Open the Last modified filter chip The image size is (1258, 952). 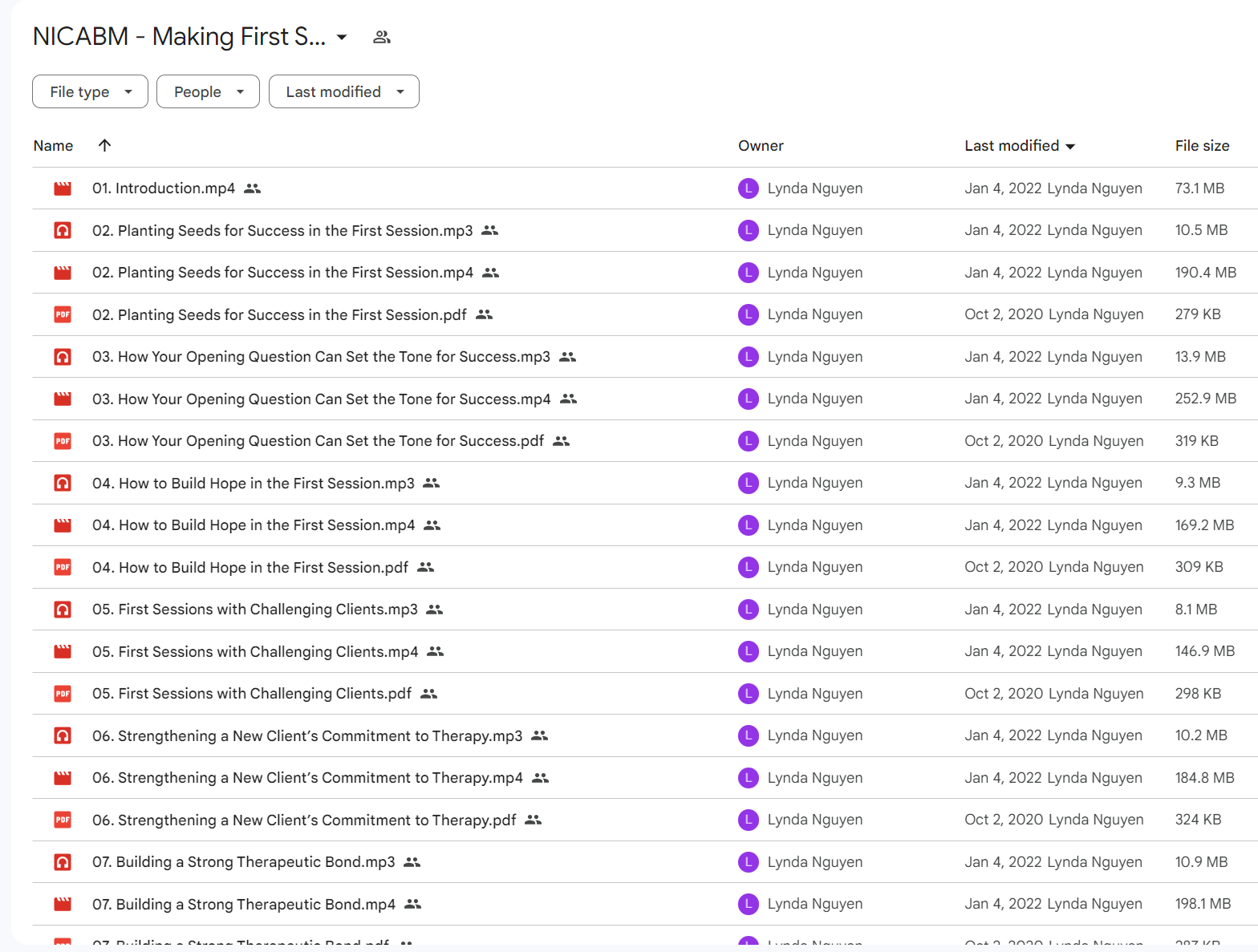pyautogui.click(x=343, y=91)
